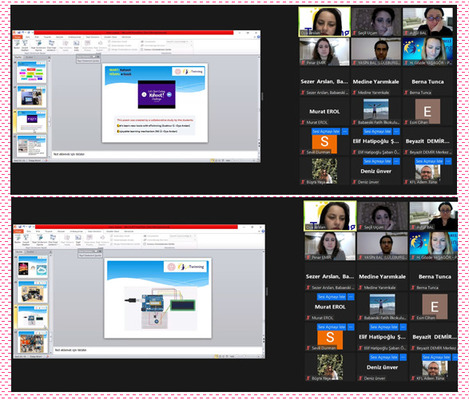469x400 pixels.
Task: Click Broadcast Slide Show icon in top PowerPoint ribbon
Action: click(x=38, y=44)
